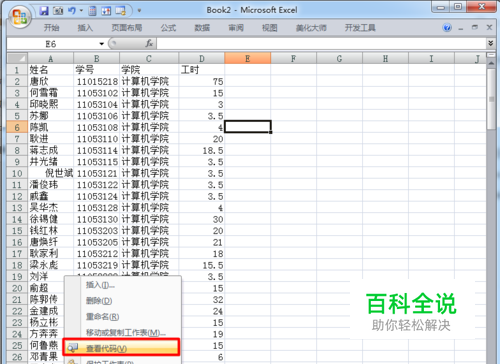Open the Customize Quick Access Toolbar dropdown
500x364 pixels.
click(139, 11)
